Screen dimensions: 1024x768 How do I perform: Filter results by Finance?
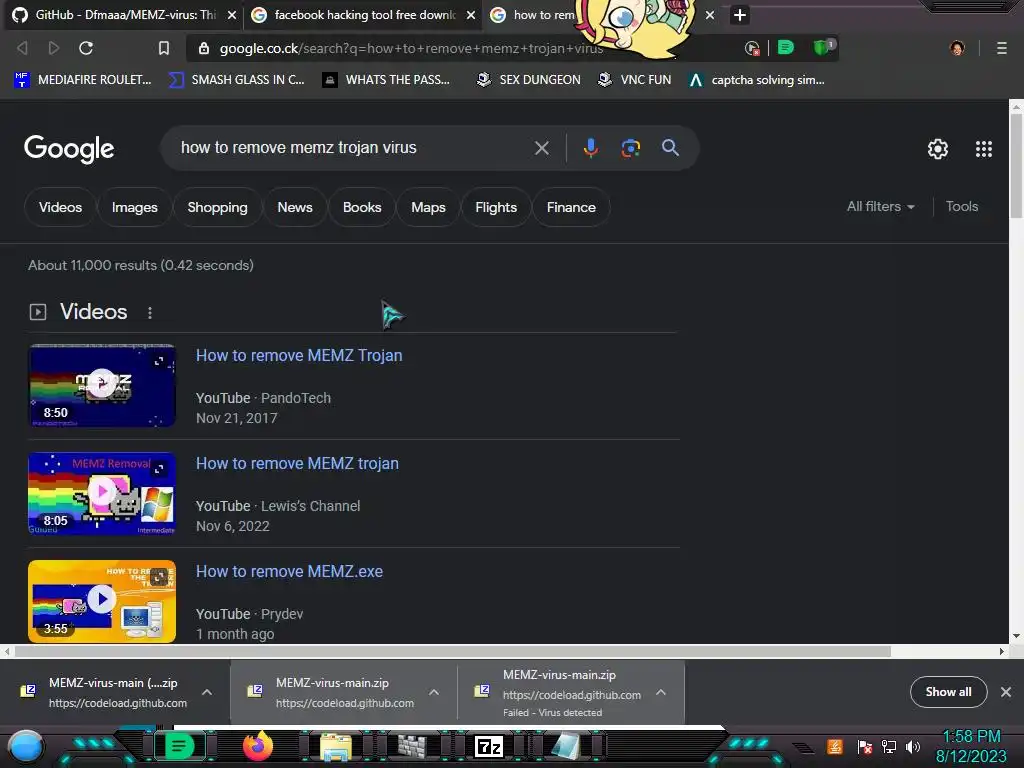[x=571, y=207]
